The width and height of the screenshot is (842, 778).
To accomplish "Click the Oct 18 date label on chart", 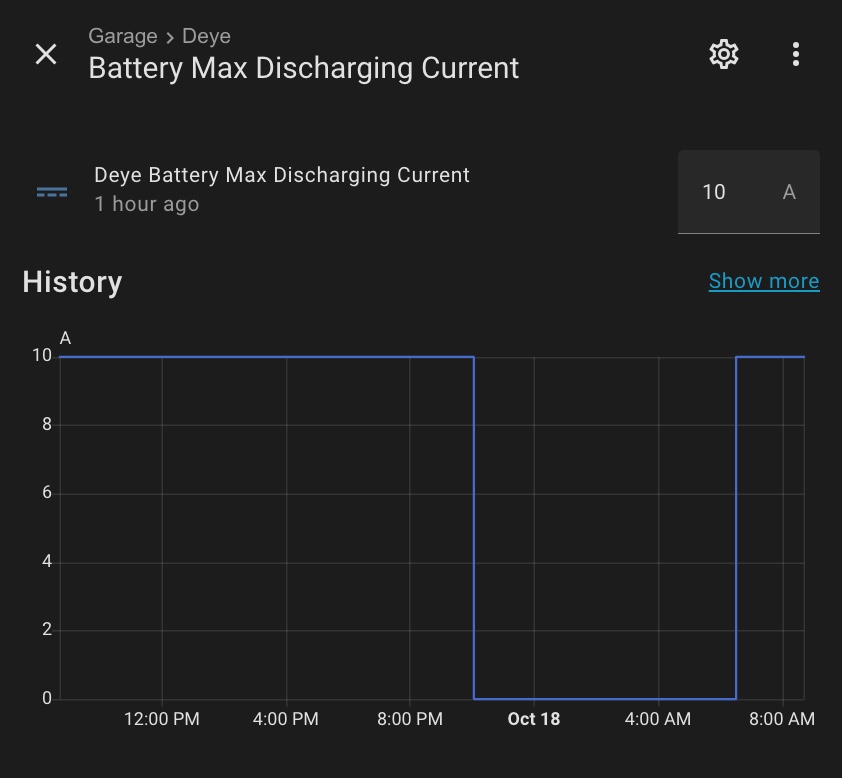I will coord(533,719).
